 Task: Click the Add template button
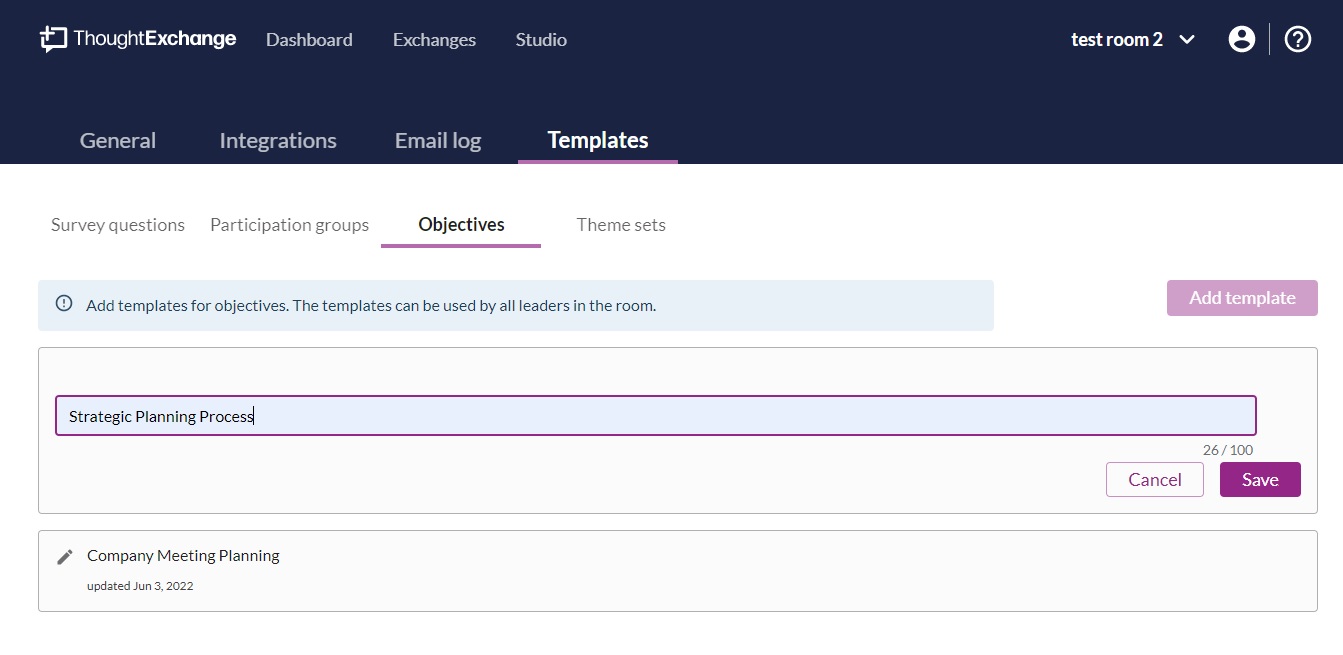(1242, 298)
